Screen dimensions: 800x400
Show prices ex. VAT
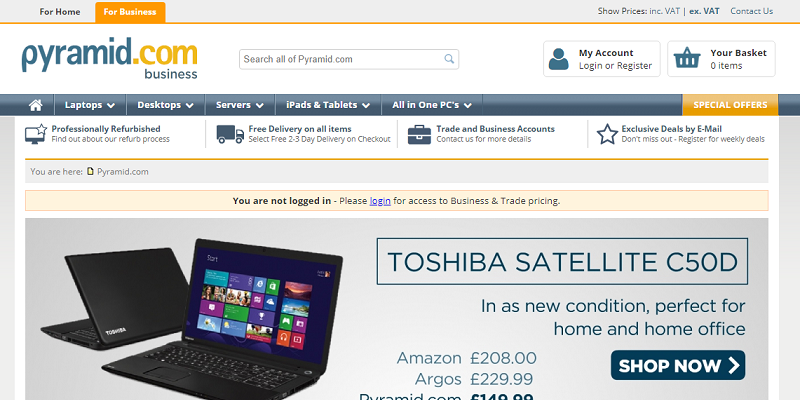pyautogui.click(x=704, y=11)
